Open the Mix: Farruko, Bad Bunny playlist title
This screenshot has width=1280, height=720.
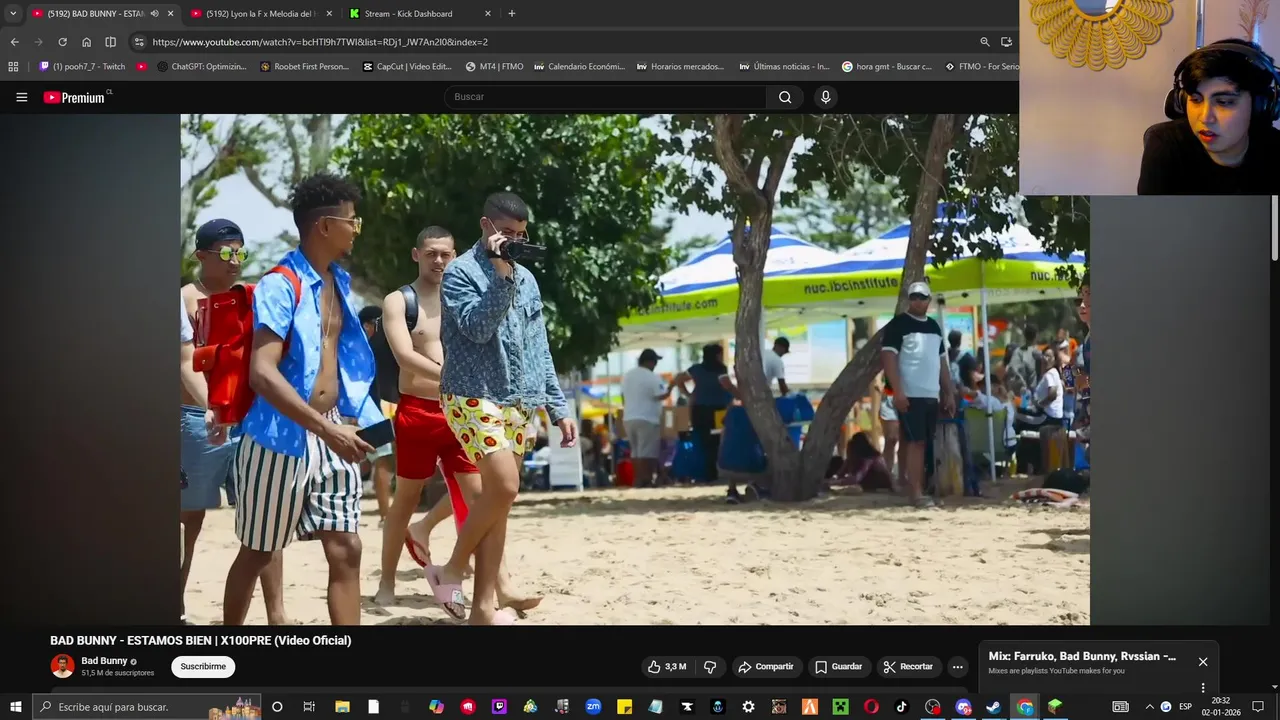tap(1082, 657)
